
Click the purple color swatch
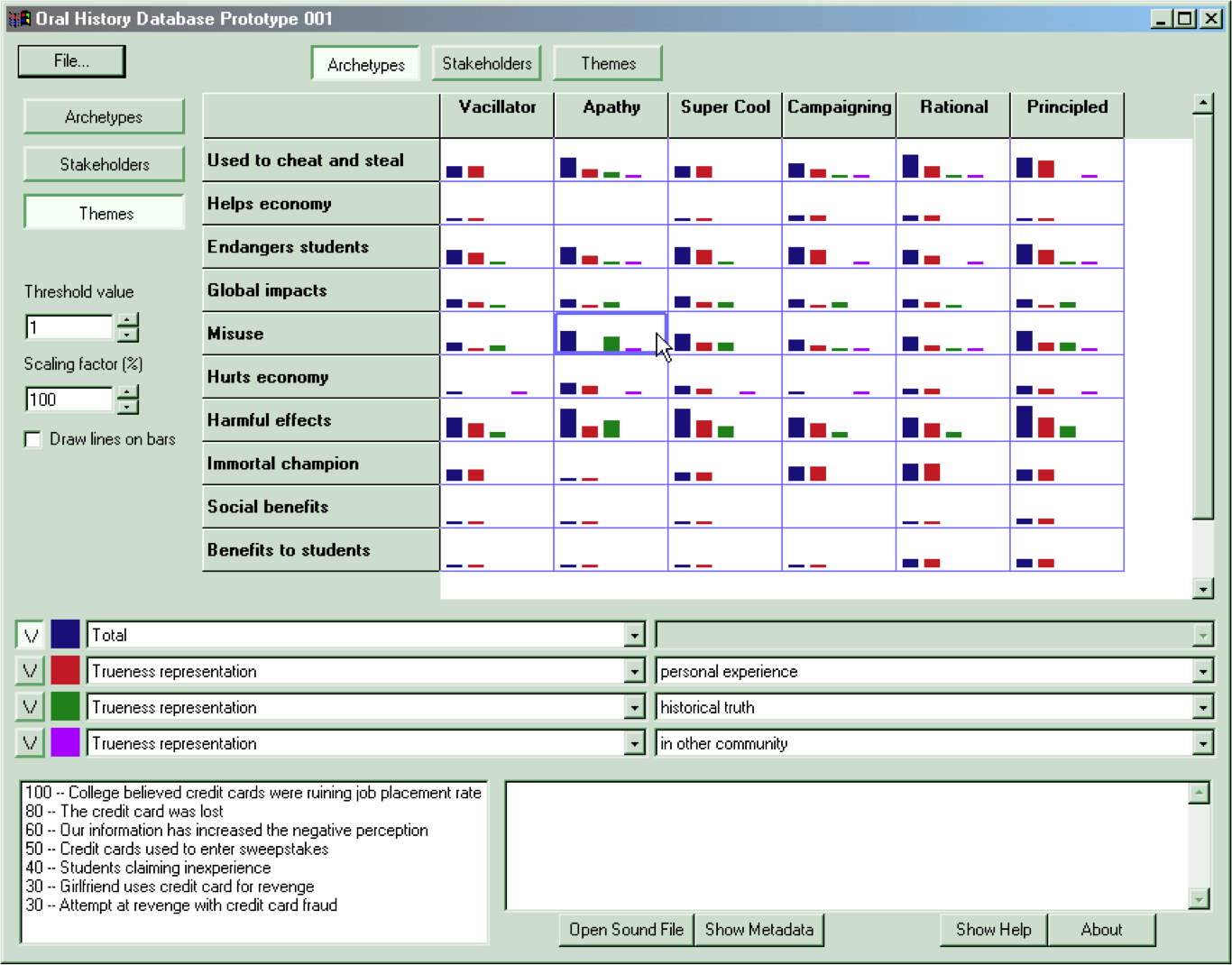point(65,743)
